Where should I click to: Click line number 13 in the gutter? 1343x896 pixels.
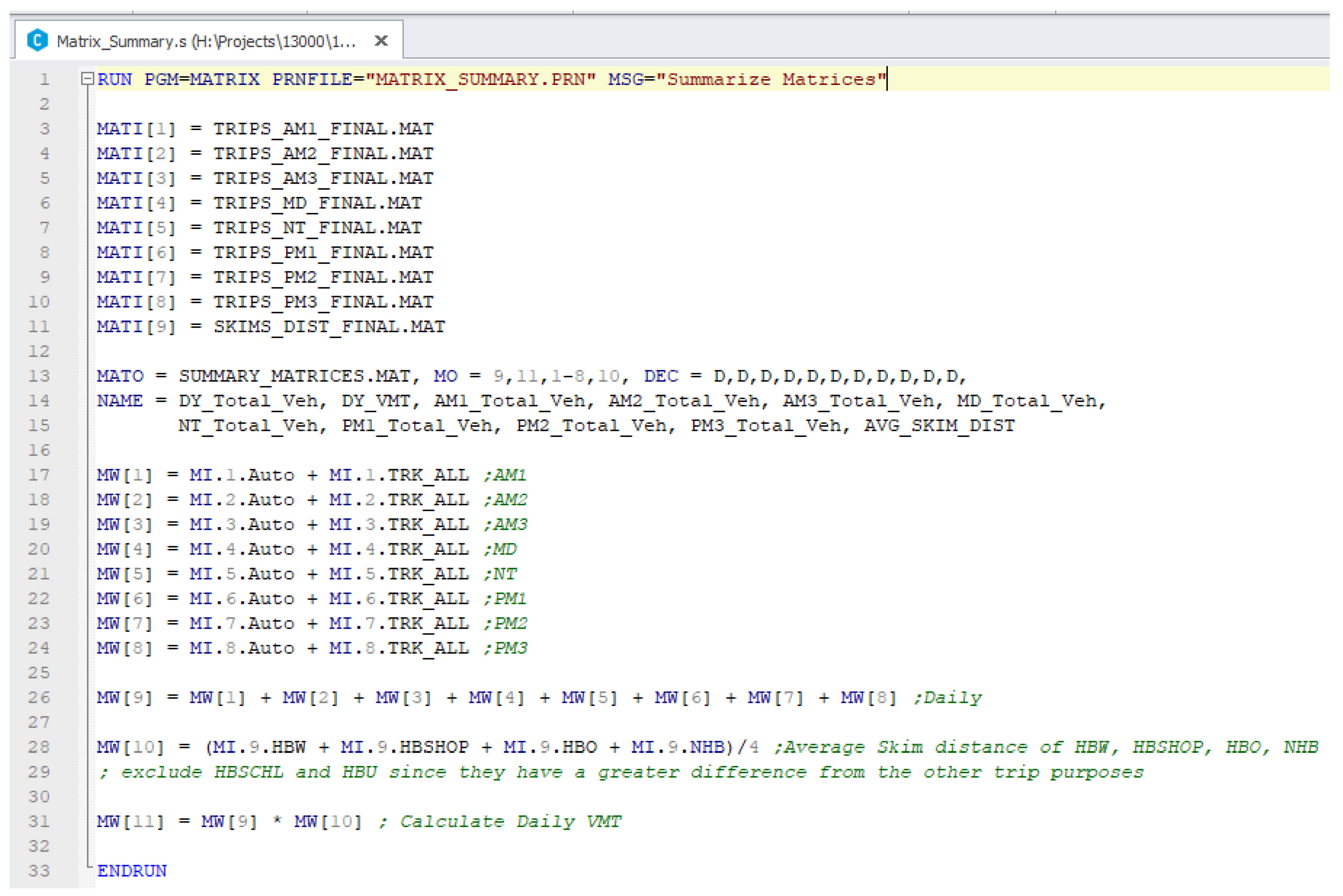pyautogui.click(x=39, y=376)
